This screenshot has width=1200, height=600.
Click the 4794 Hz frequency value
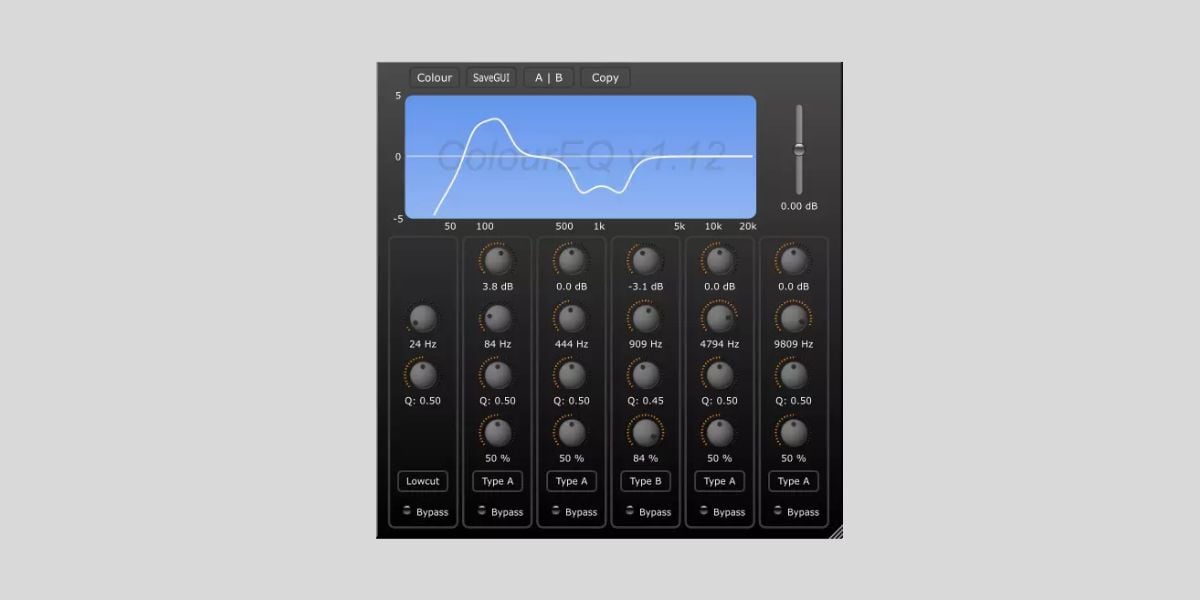719,344
